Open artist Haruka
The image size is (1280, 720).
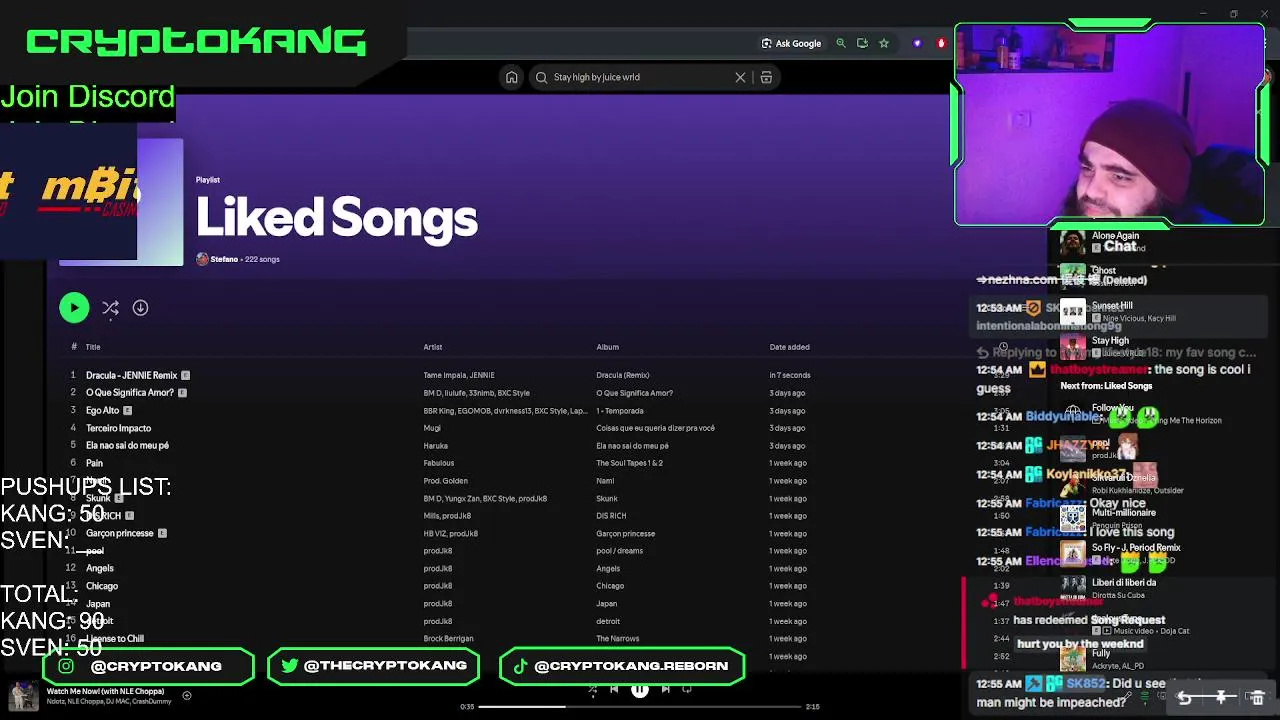(435, 446)
